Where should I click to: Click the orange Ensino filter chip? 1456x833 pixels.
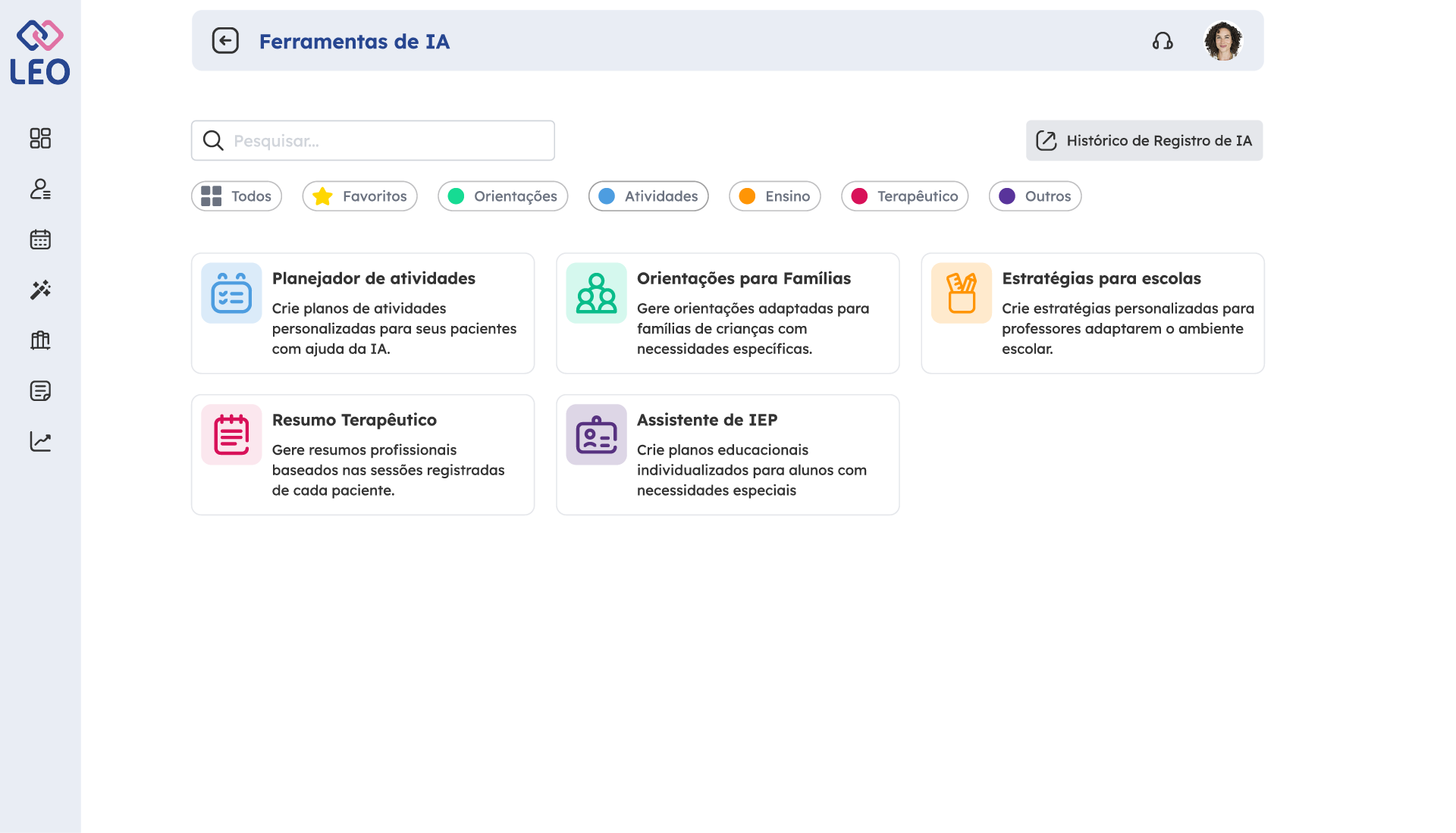pyautogui.click(x=774, y=196)
